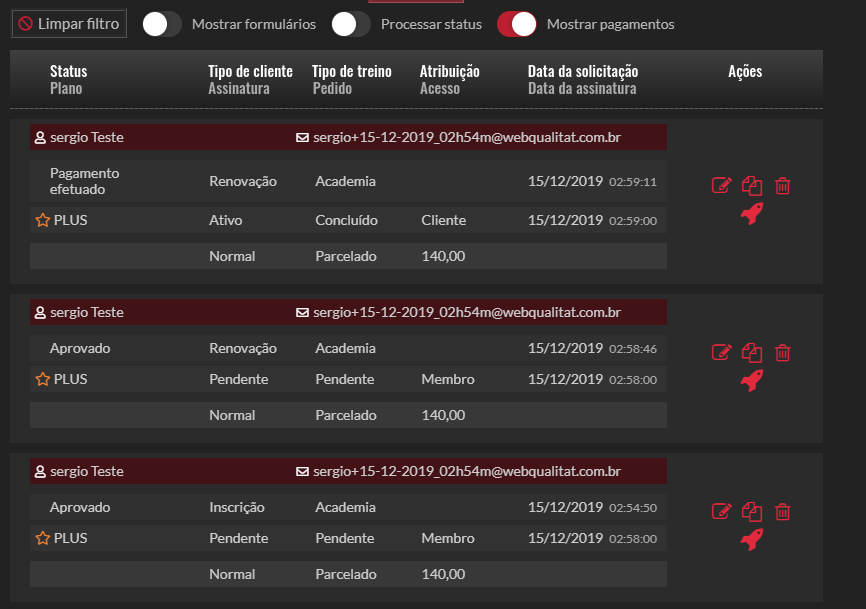Click Tipo de cliente column header

(x=250, y=72)
